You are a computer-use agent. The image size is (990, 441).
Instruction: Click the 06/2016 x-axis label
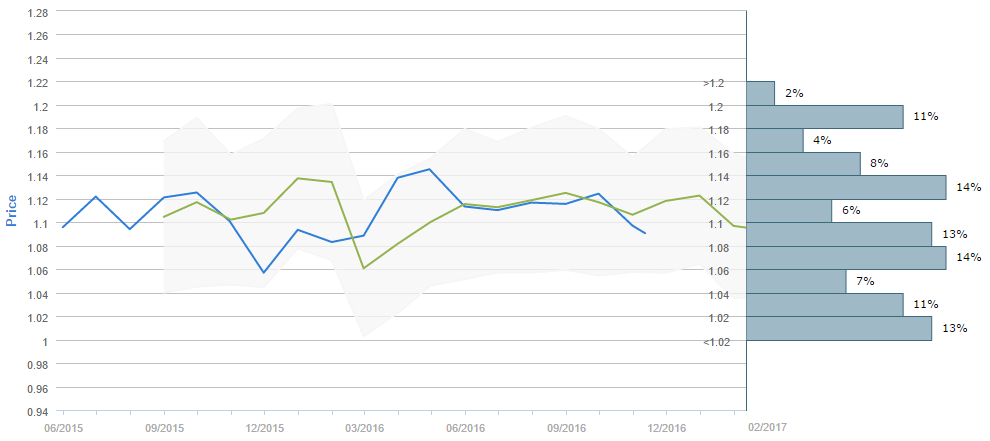point(466,426)
